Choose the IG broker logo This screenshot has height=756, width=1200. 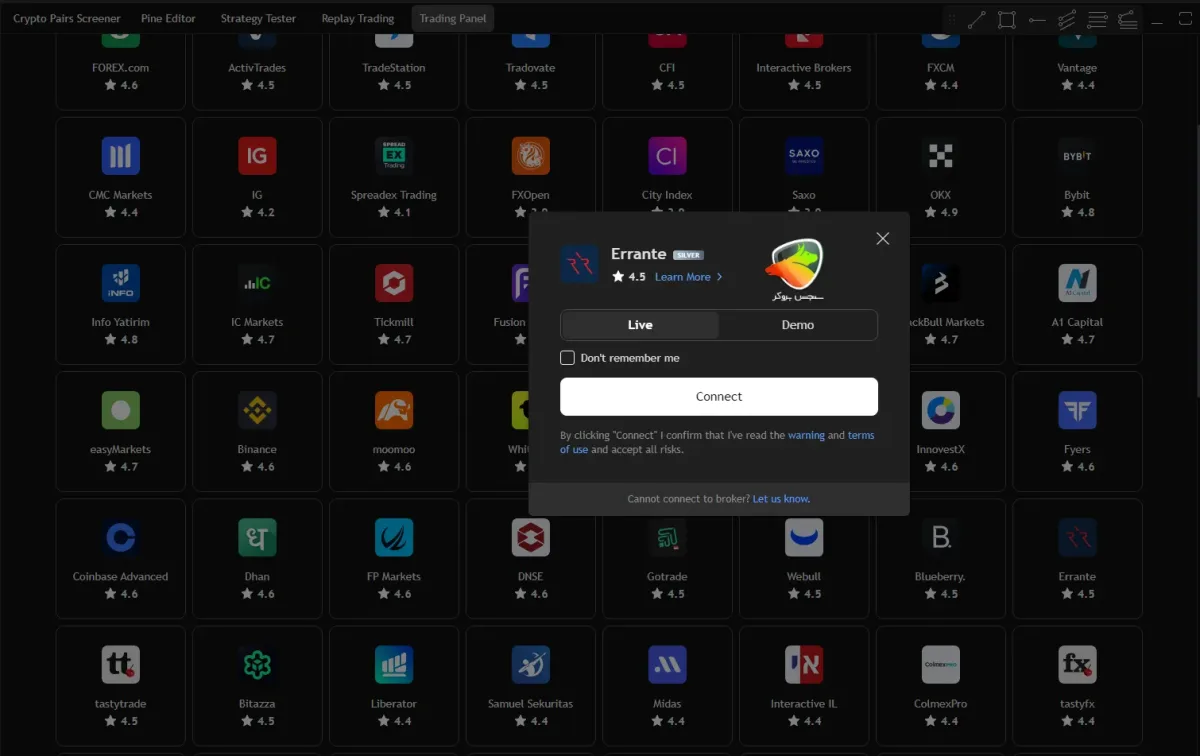pos(257,156)
